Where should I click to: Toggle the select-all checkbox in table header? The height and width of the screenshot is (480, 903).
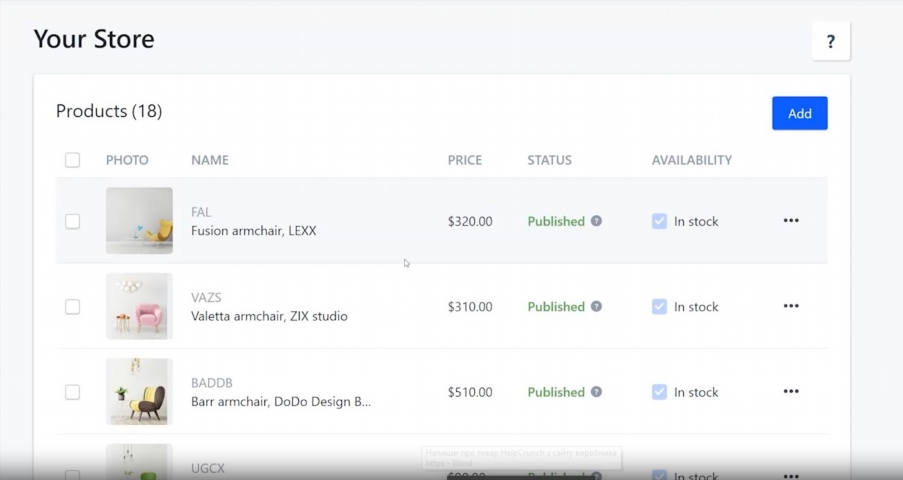pyautogui.click(x=72, y=160)
